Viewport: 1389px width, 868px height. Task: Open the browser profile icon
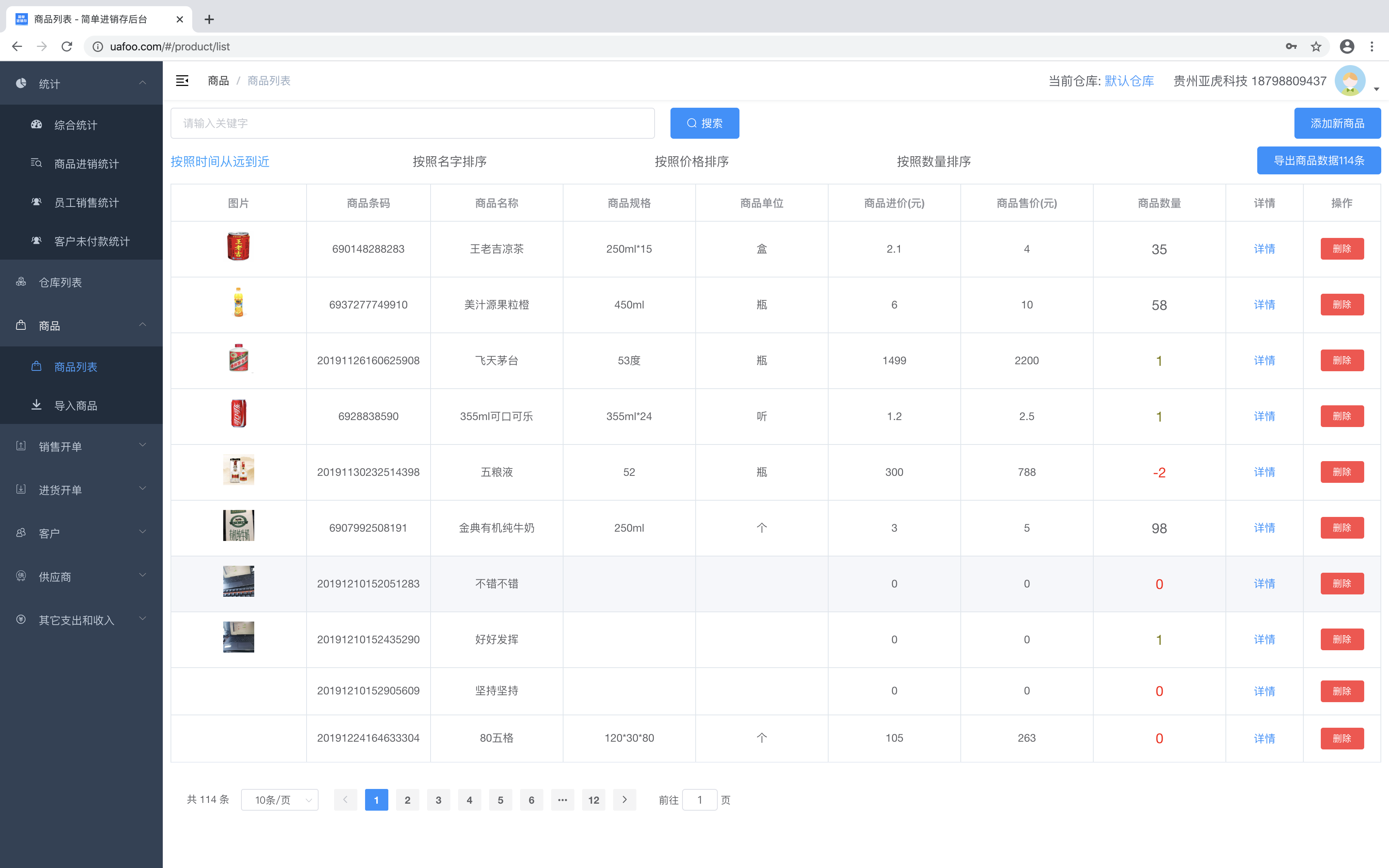pyautogui.click(x=1347, y=46)
